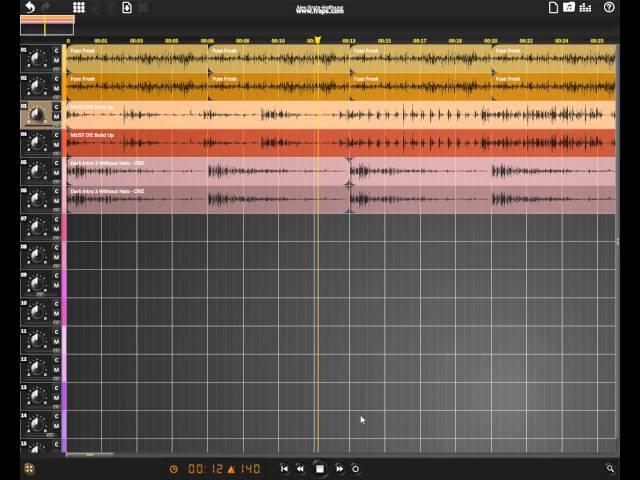
Task: Click the stop transport button
Action: coord(320,469)
